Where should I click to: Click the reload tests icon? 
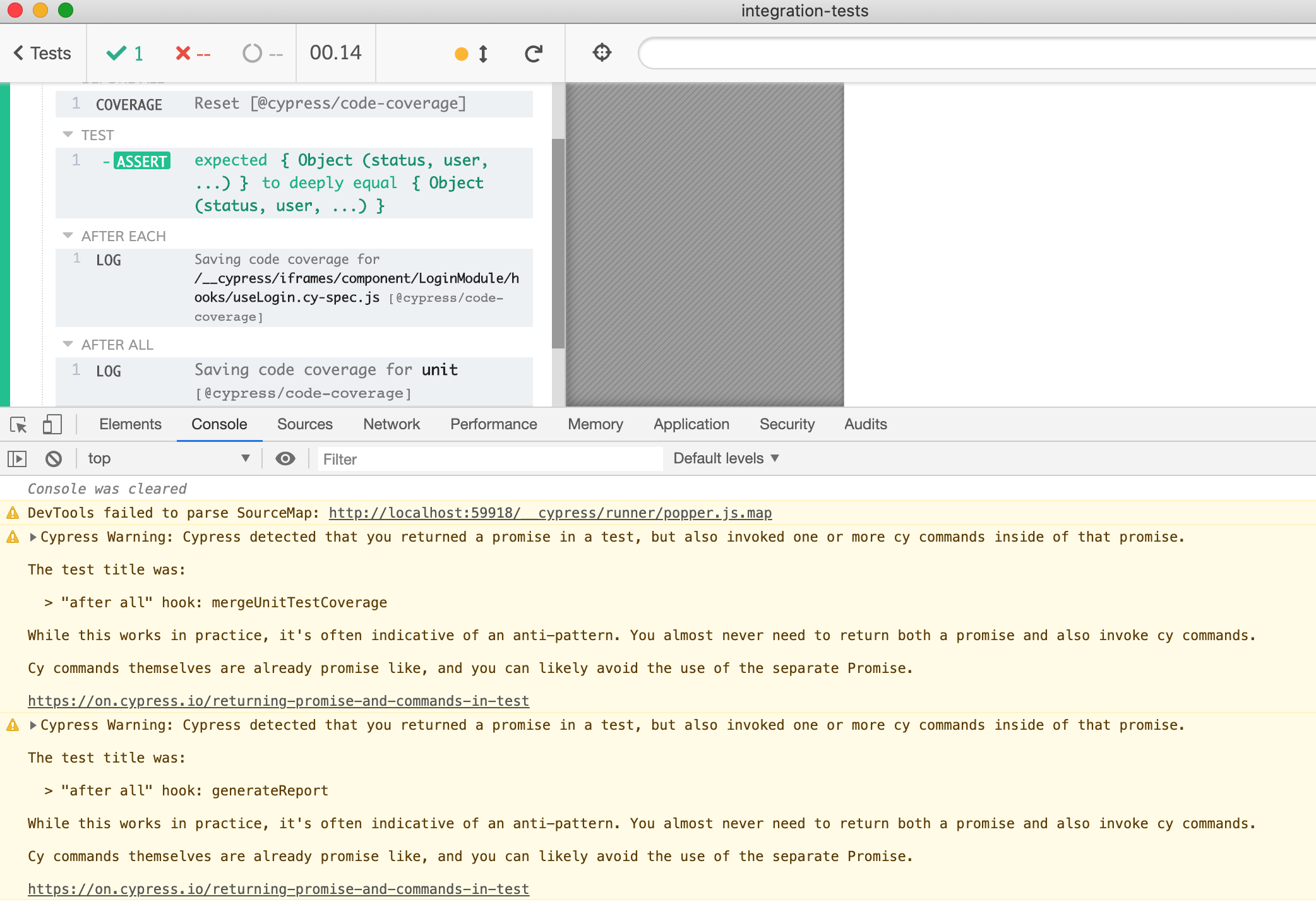click(x=534, y=54)
